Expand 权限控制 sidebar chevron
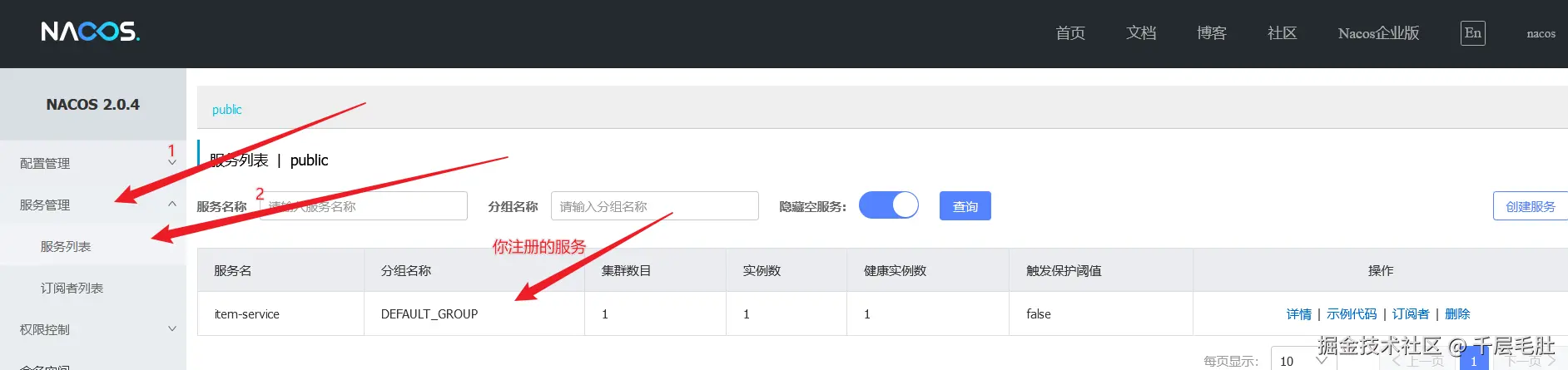The image size is (1568, 370). tap(172, 329)
